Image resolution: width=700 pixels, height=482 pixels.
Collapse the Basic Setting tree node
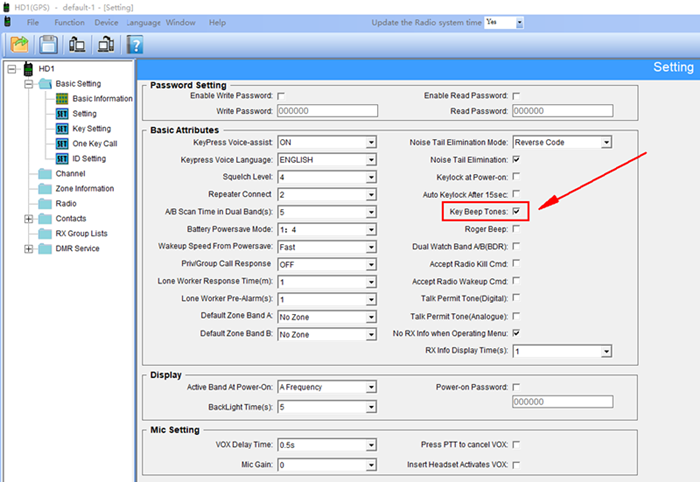[29, 84]
